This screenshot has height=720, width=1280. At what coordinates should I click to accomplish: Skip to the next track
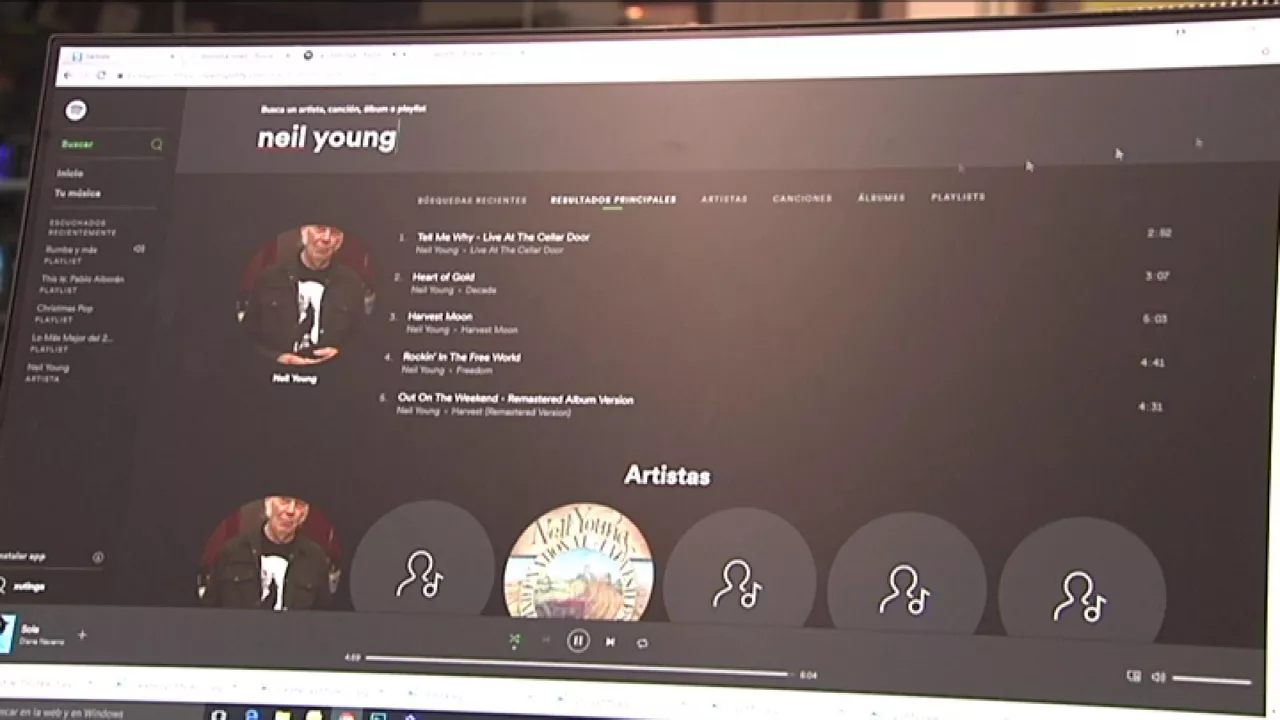610,642
